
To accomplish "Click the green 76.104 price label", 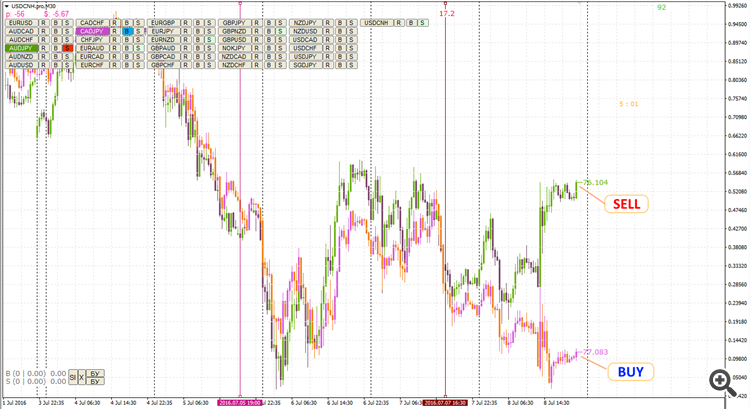I will [x=595, y=182].
